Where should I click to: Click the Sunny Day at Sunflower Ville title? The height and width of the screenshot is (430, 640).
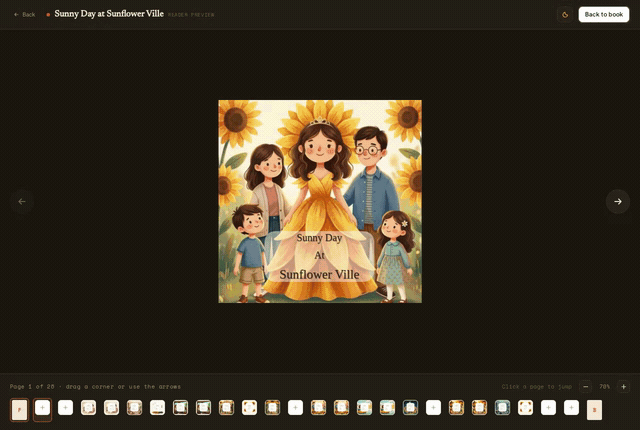coord(109,14)
